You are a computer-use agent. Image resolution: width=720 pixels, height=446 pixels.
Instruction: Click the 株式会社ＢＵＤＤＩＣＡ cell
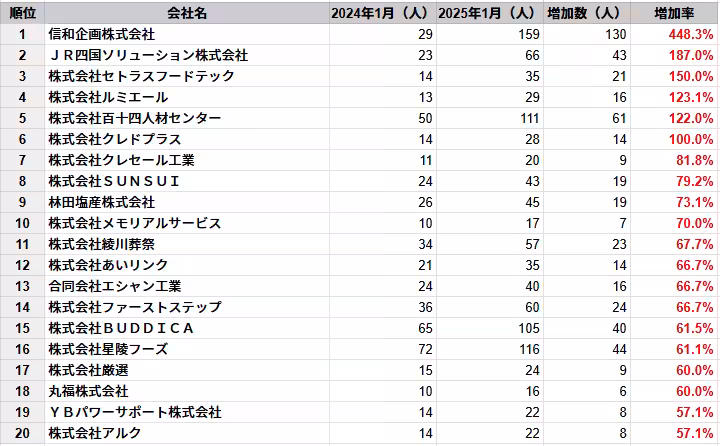click(187, 328)
